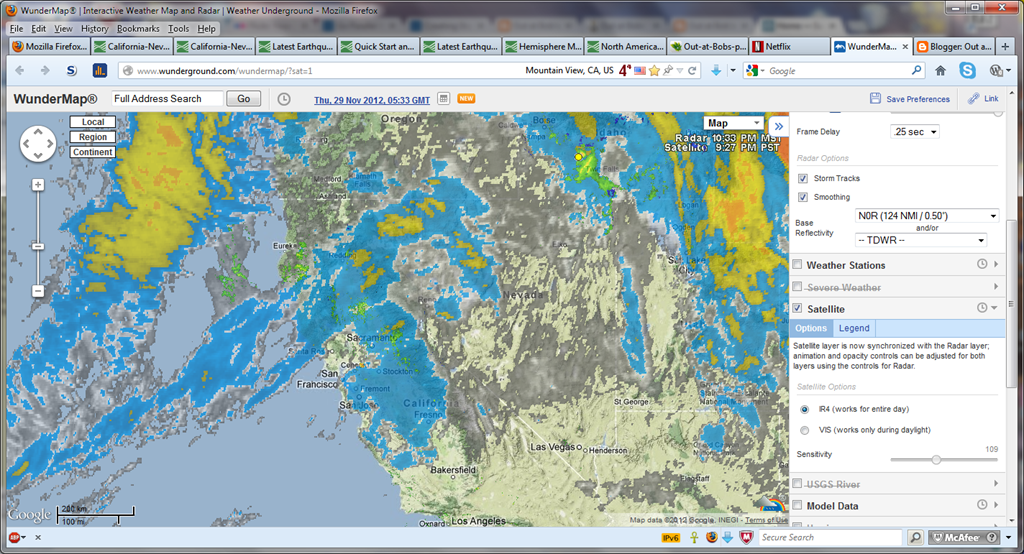The height and width of the screenshot is (554, 1024).
Task: Click the Local zoom button
Action: pos(93,122)
